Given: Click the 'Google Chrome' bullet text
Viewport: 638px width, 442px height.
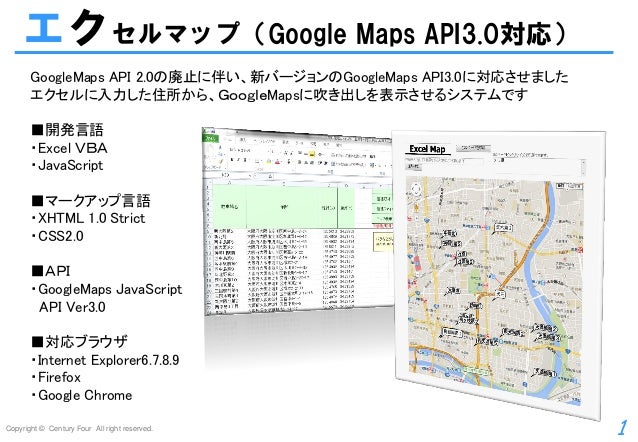Looking at the screenshot, I should point(85,395).
